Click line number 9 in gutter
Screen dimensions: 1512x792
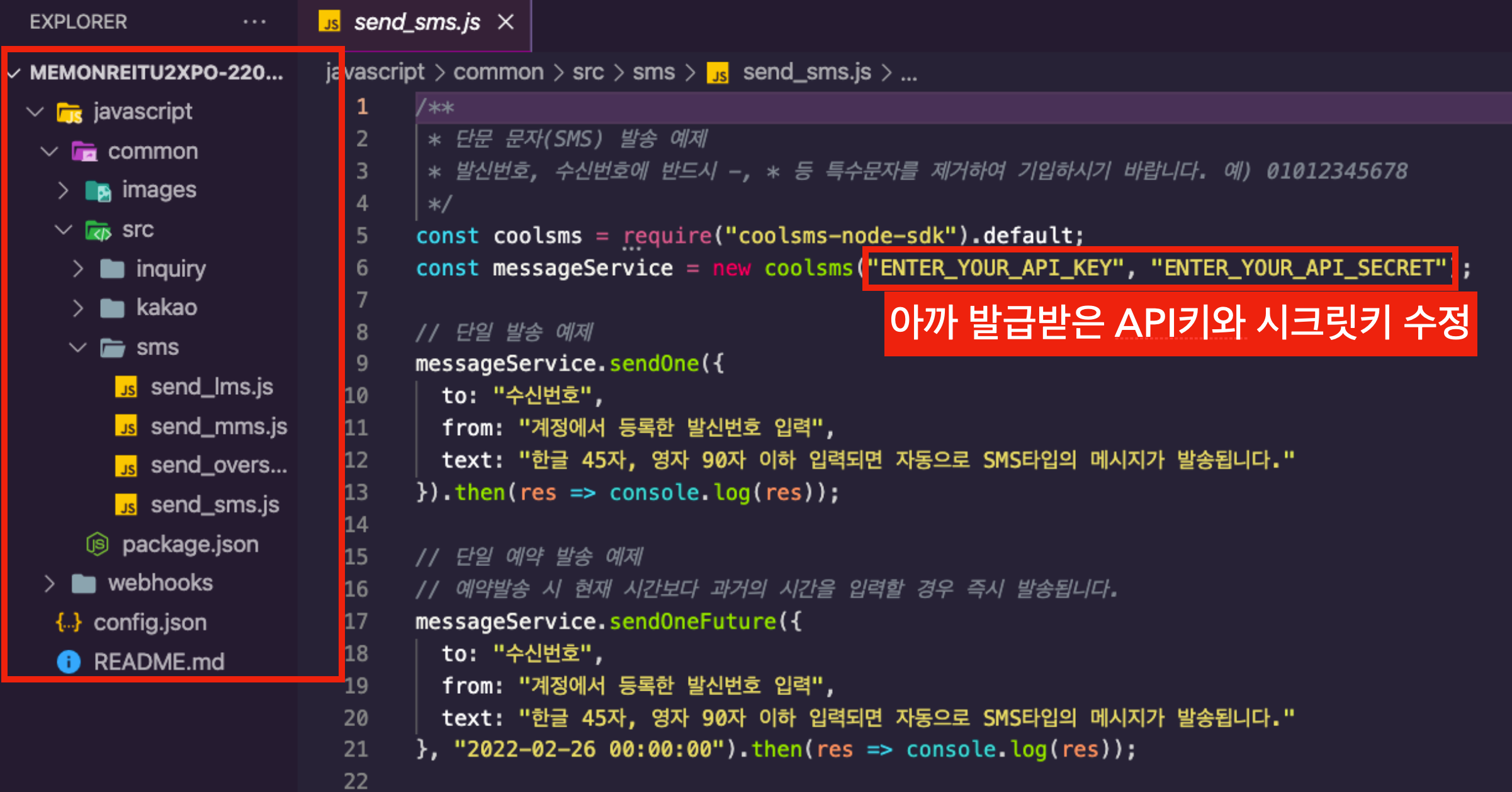[x=362, y=363]
